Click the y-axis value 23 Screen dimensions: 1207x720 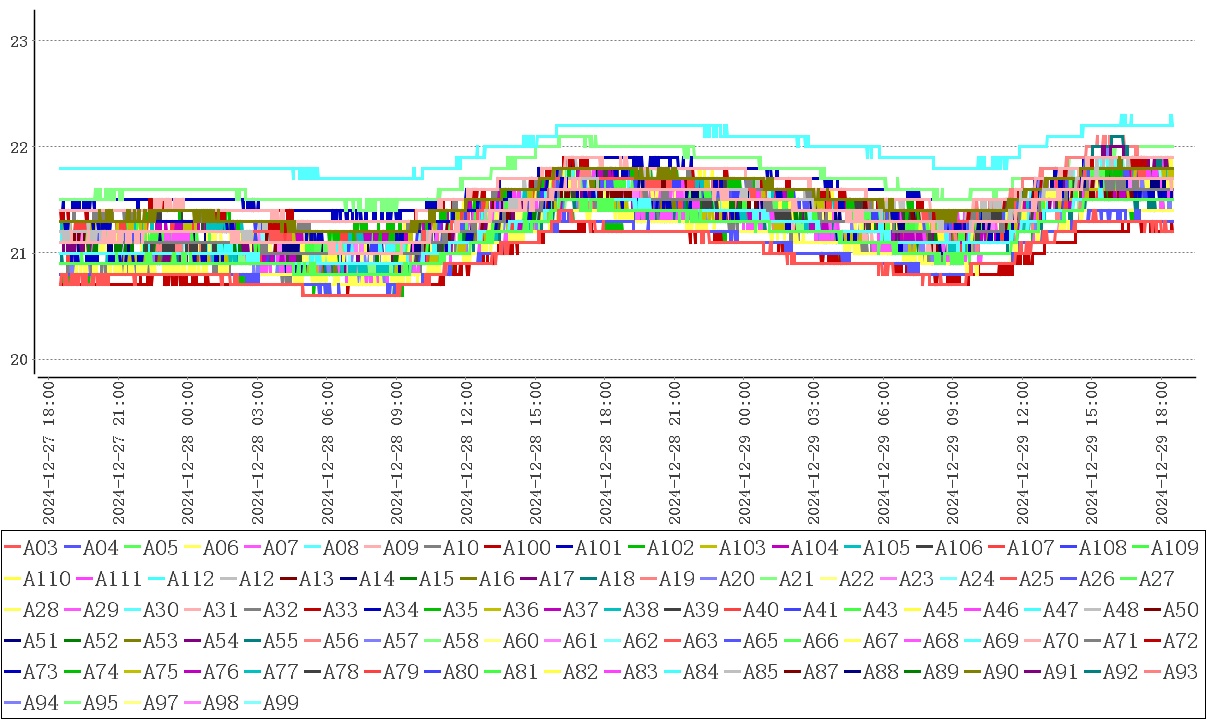17,41
